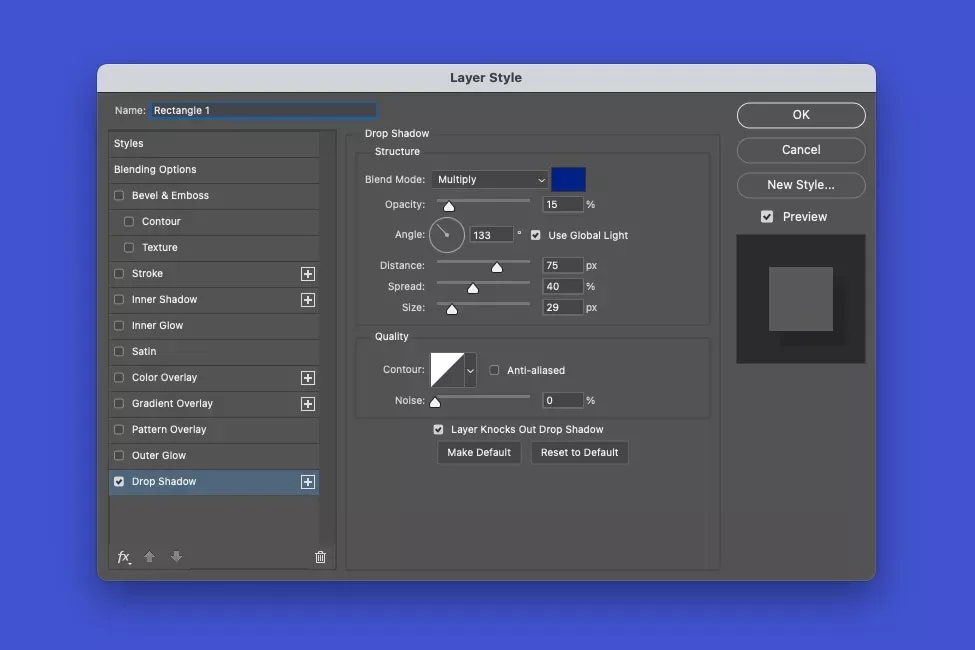Viewport: 975px width, 650px height.
Task: Add another Gradient Overlay with plus icon
Action: tap(308, 404)
